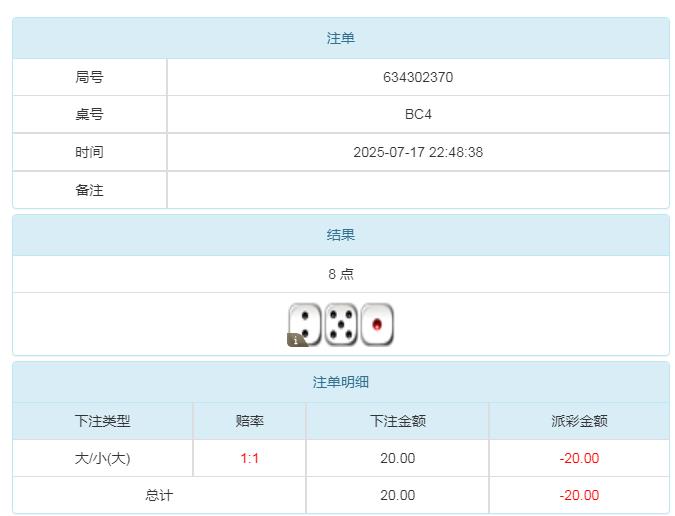Select the 大/小(大) bet type cell

103,458
